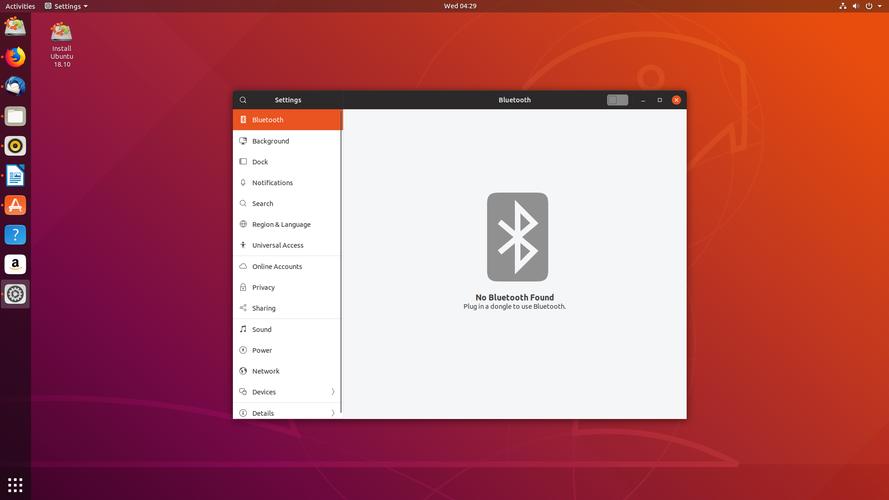Image resolution: width=889 pixels, height=500 pixels.
Task: Click the Privacy lock icon
Action: [x=243, y=287]
